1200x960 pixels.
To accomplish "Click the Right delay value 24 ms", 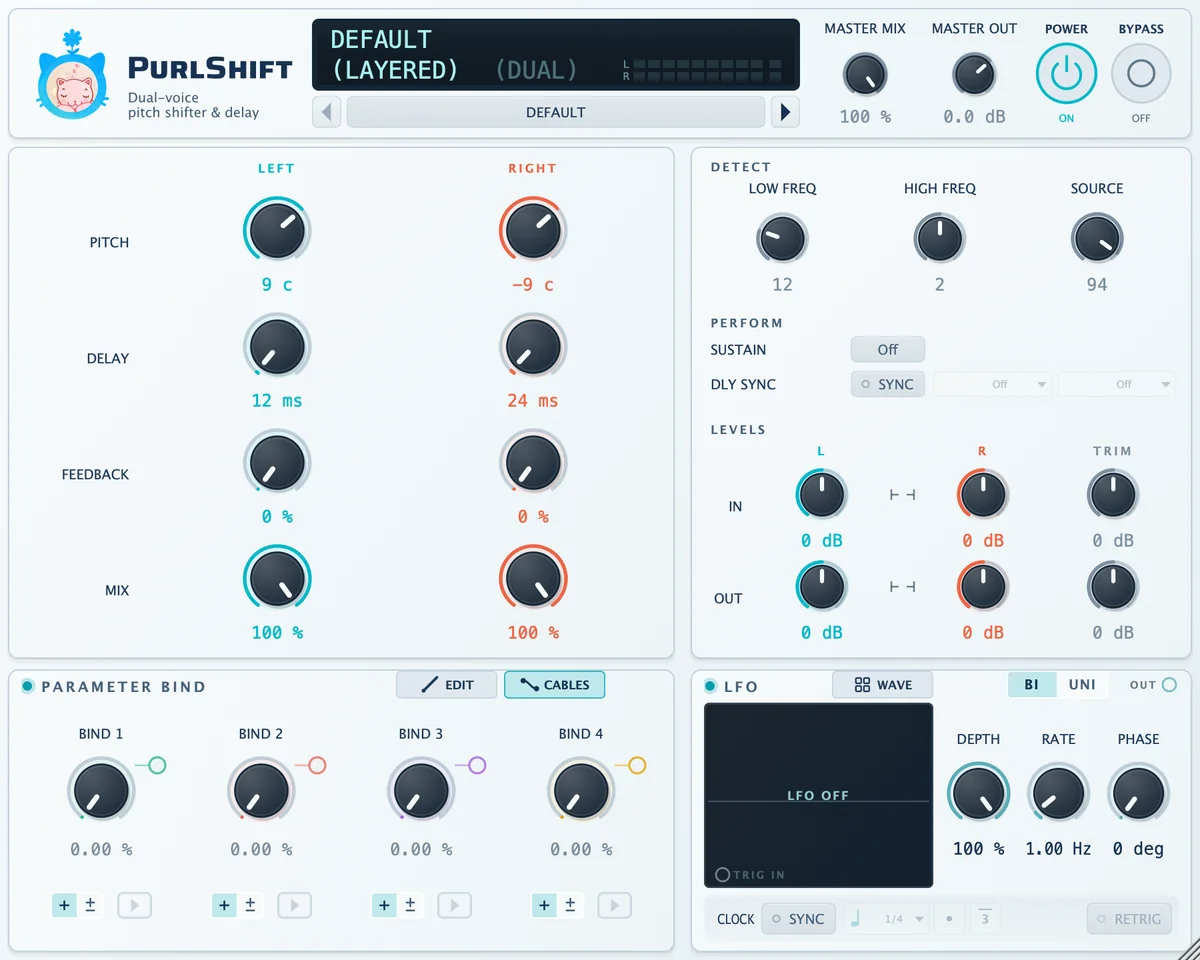I will point(533,401).
